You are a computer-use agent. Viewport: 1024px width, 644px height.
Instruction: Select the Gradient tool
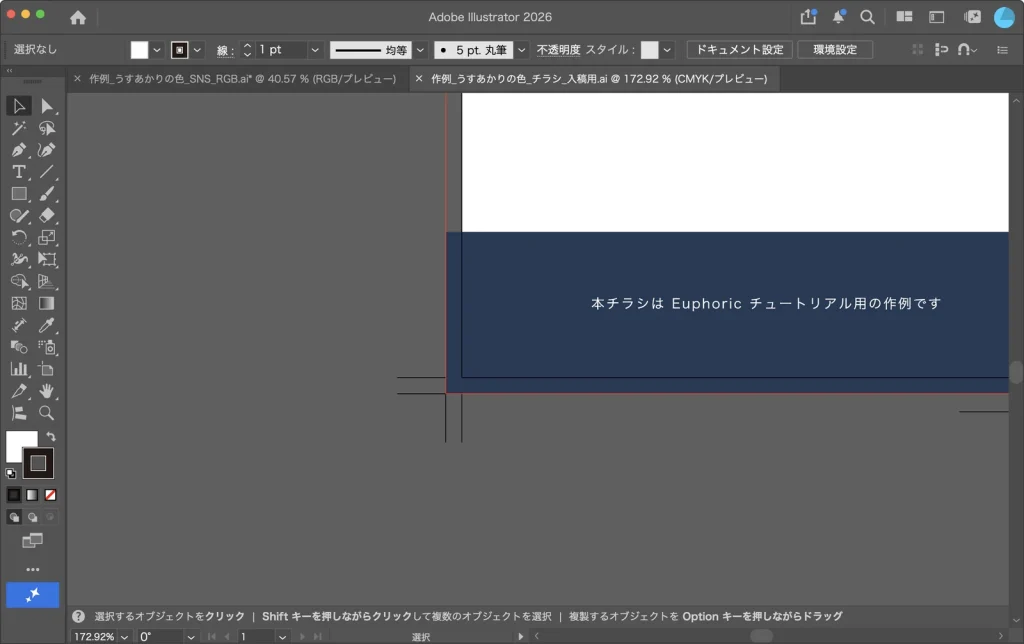pos(46,303)
